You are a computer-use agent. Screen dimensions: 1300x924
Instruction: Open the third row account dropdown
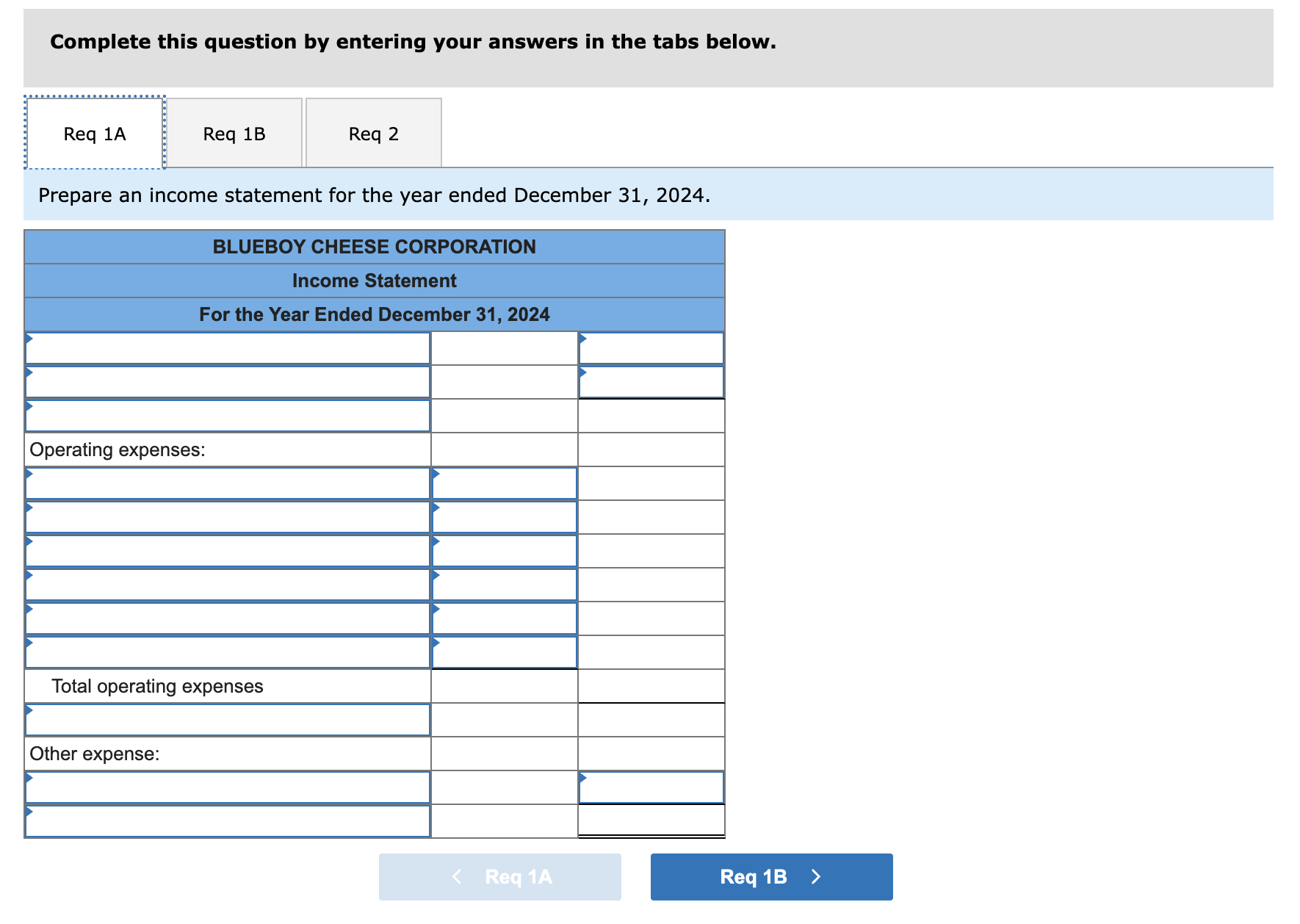point(228,415)
